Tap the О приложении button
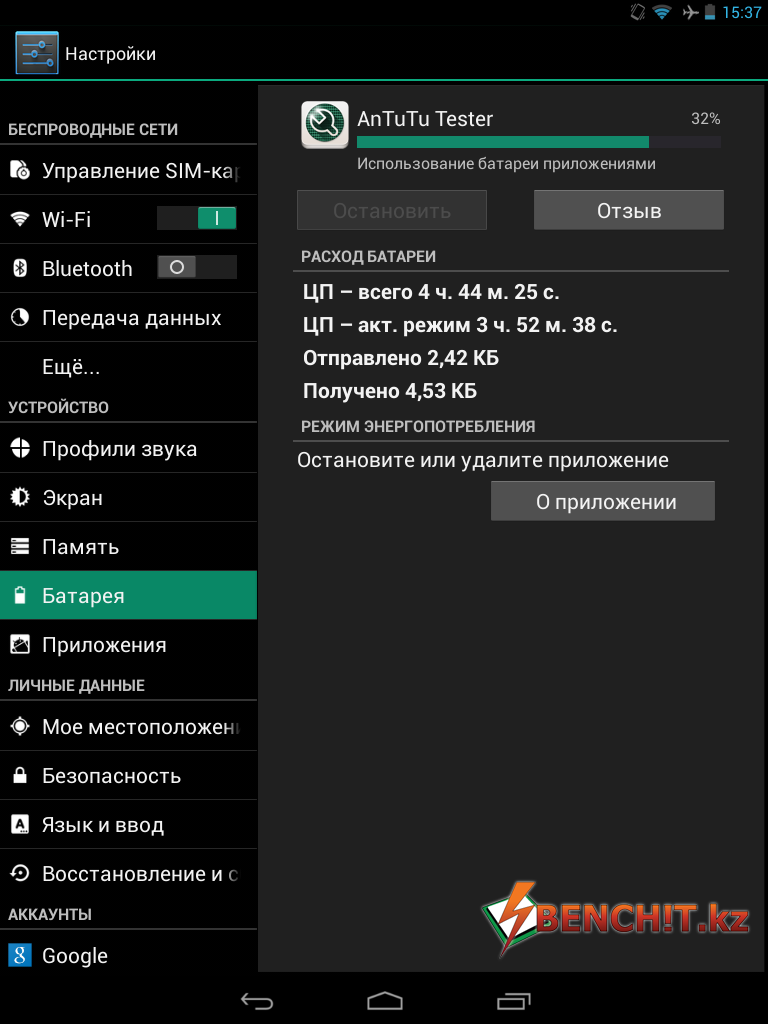The height and width of the screenshot is (1024, 768). (603, 502)
